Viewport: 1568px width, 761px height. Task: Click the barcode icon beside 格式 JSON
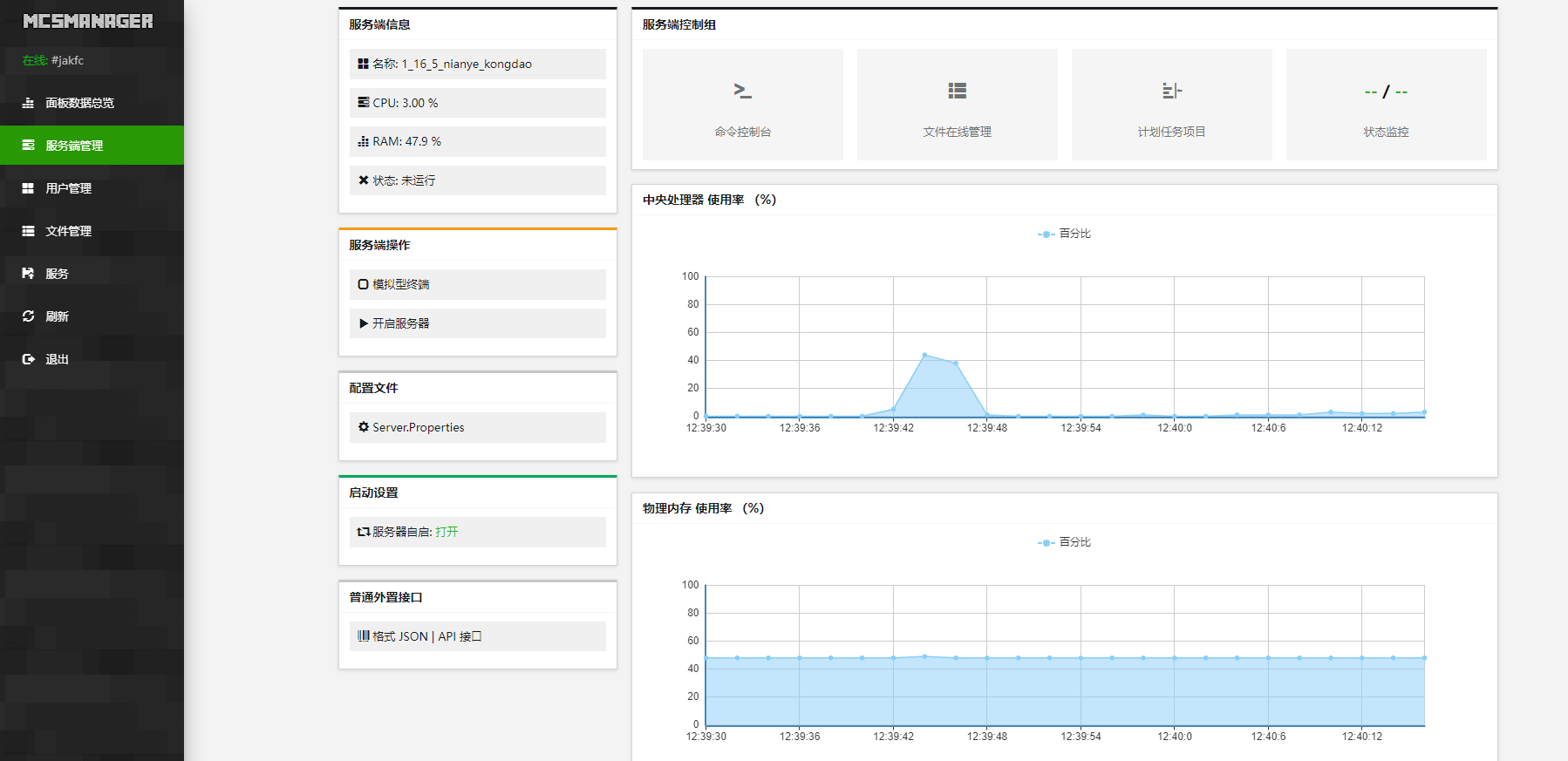(x=364, y=636)
